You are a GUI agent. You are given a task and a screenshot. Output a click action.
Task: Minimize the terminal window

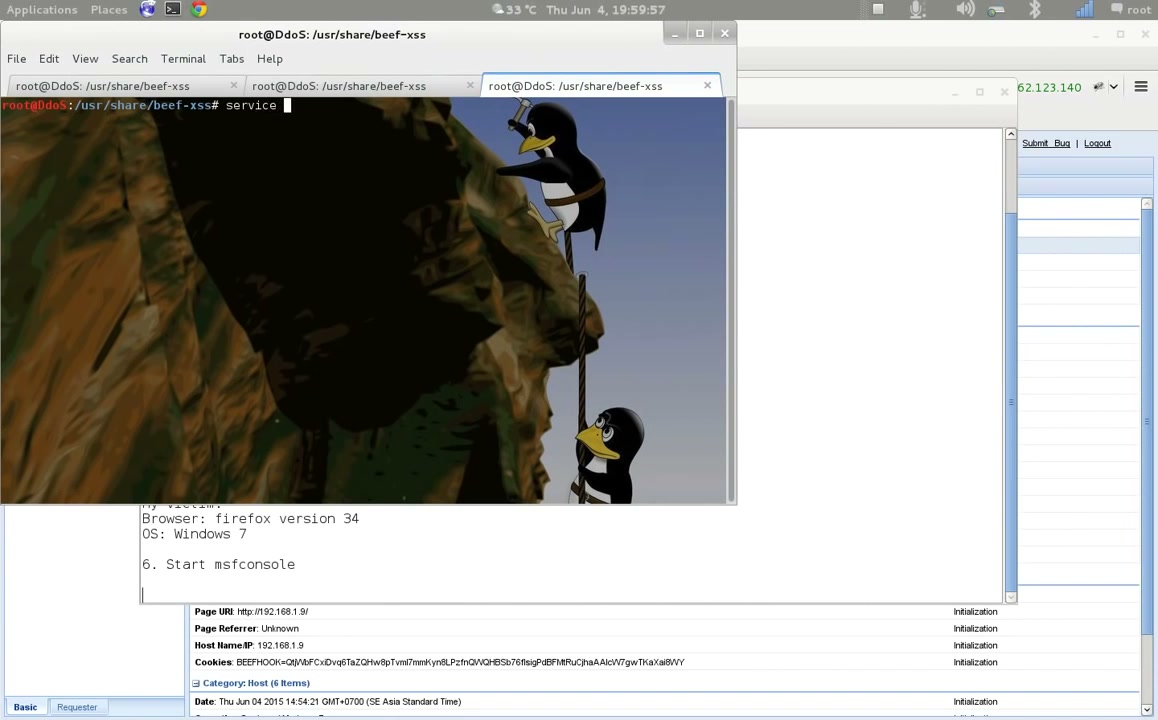675,33
